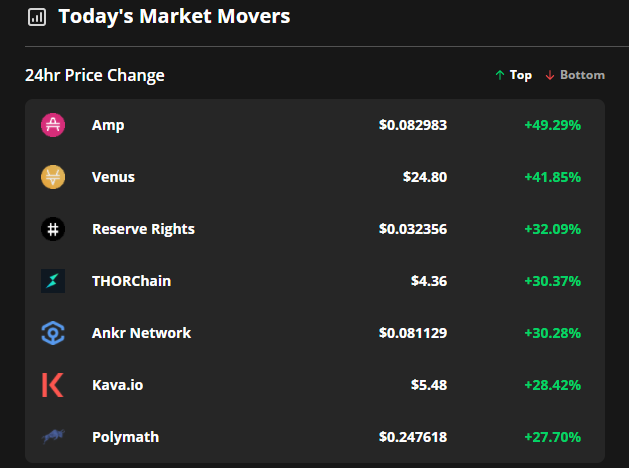Click the Polymath bull icon
The height and width of the screenshot is (468, 629).
[53, 436]
